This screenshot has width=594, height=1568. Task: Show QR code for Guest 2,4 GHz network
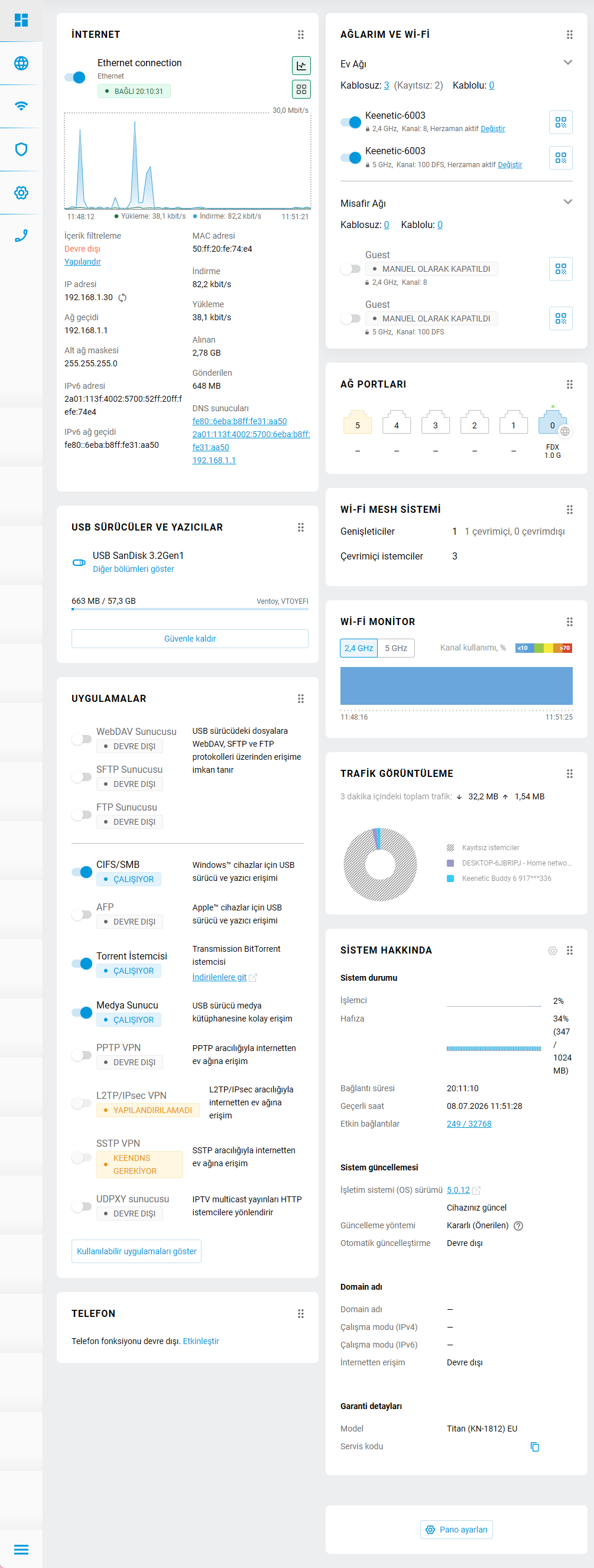[560, 268]
